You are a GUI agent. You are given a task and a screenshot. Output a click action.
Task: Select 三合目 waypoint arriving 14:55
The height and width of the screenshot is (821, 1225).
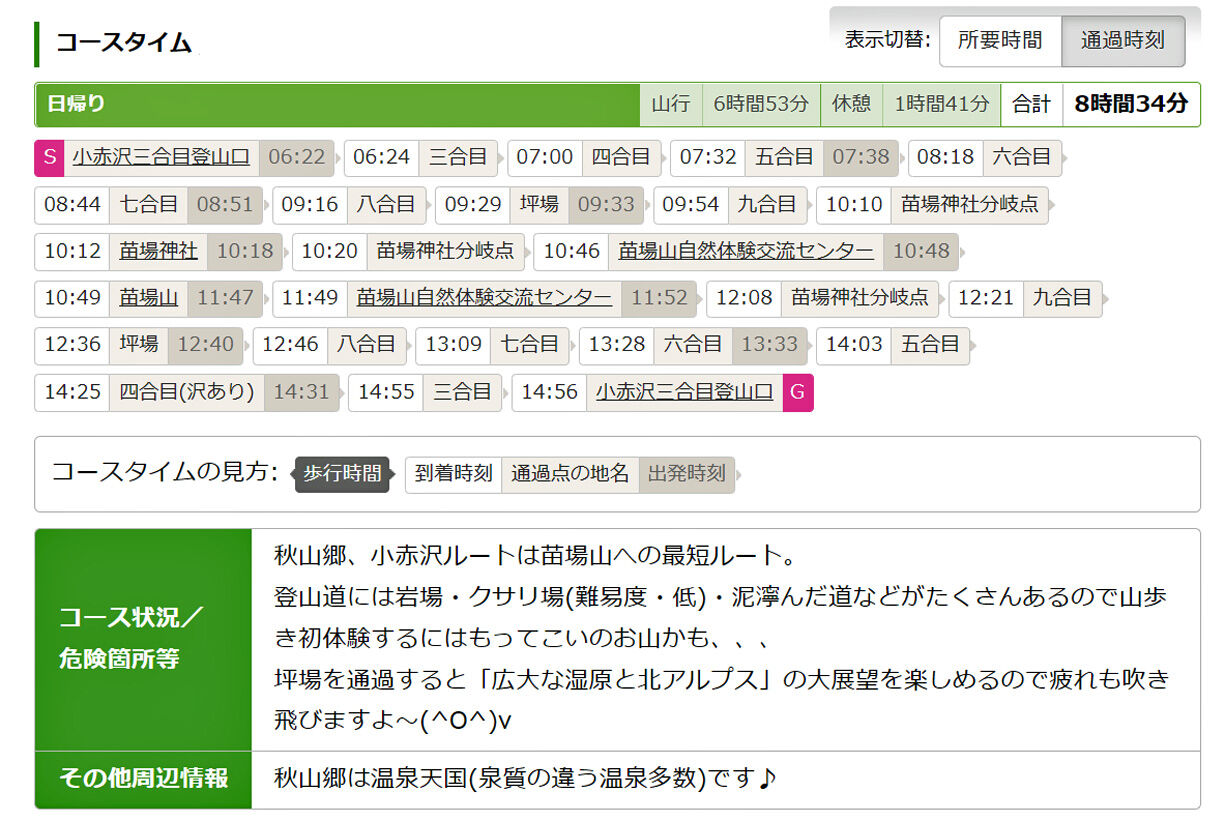[x=462, y=392]
